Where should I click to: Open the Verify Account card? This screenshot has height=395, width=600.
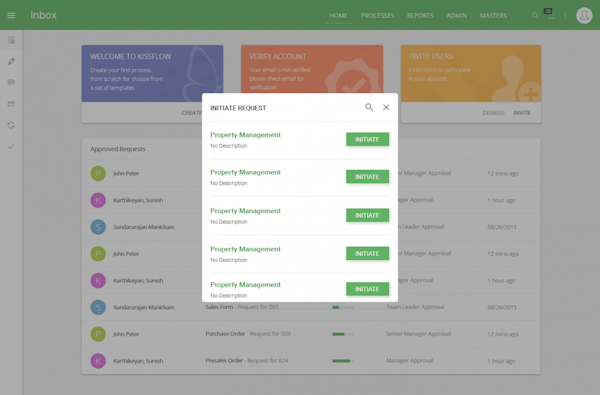tap(312, 69)
